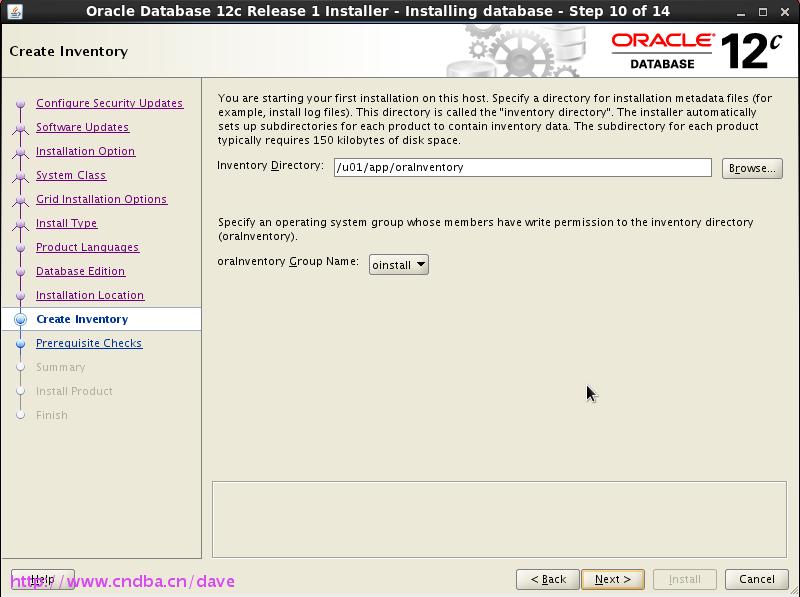Open the Configure Security Updates step
The width and height of the screenshot is (800, 597).
110,103
